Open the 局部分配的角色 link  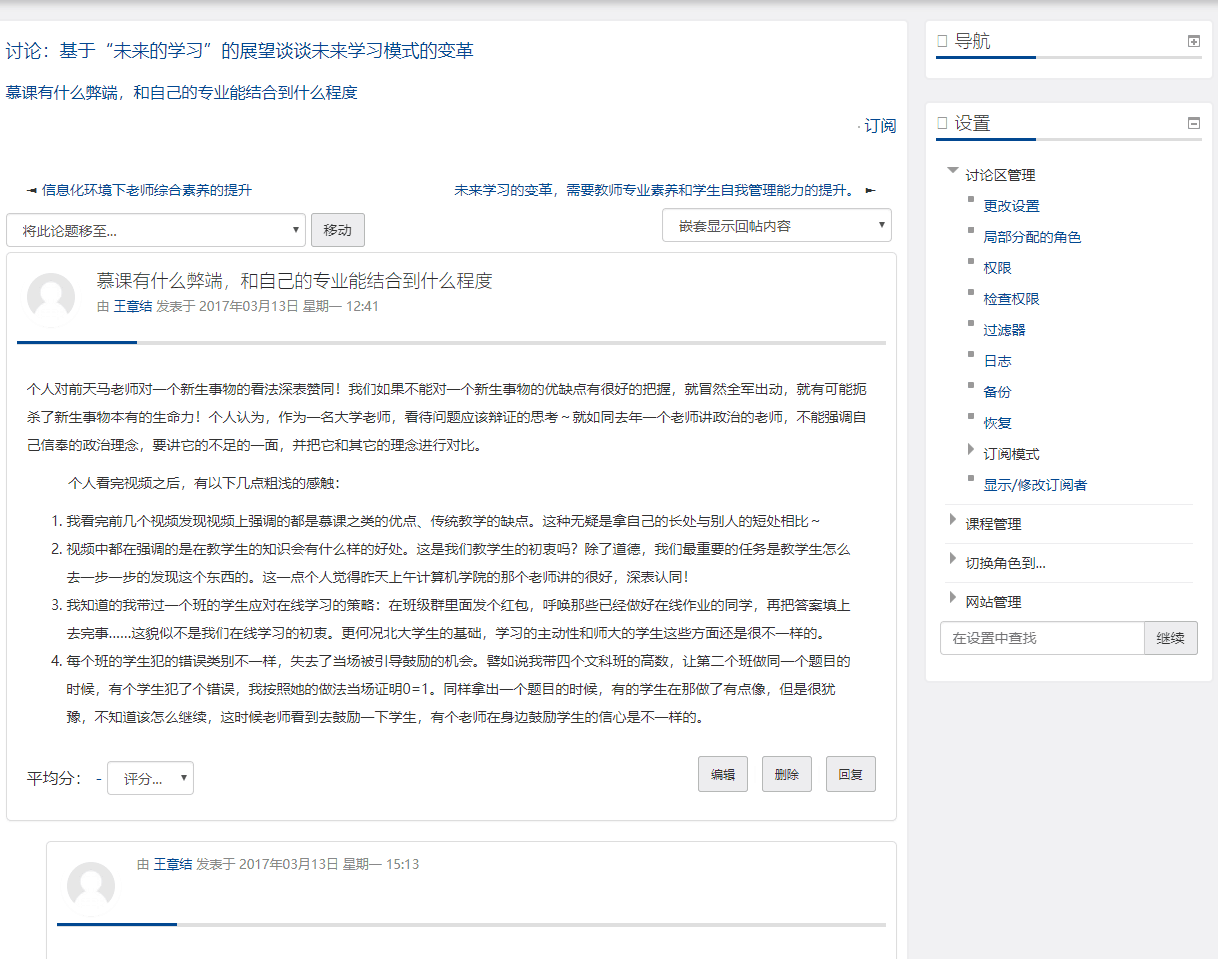point(1032,237)
